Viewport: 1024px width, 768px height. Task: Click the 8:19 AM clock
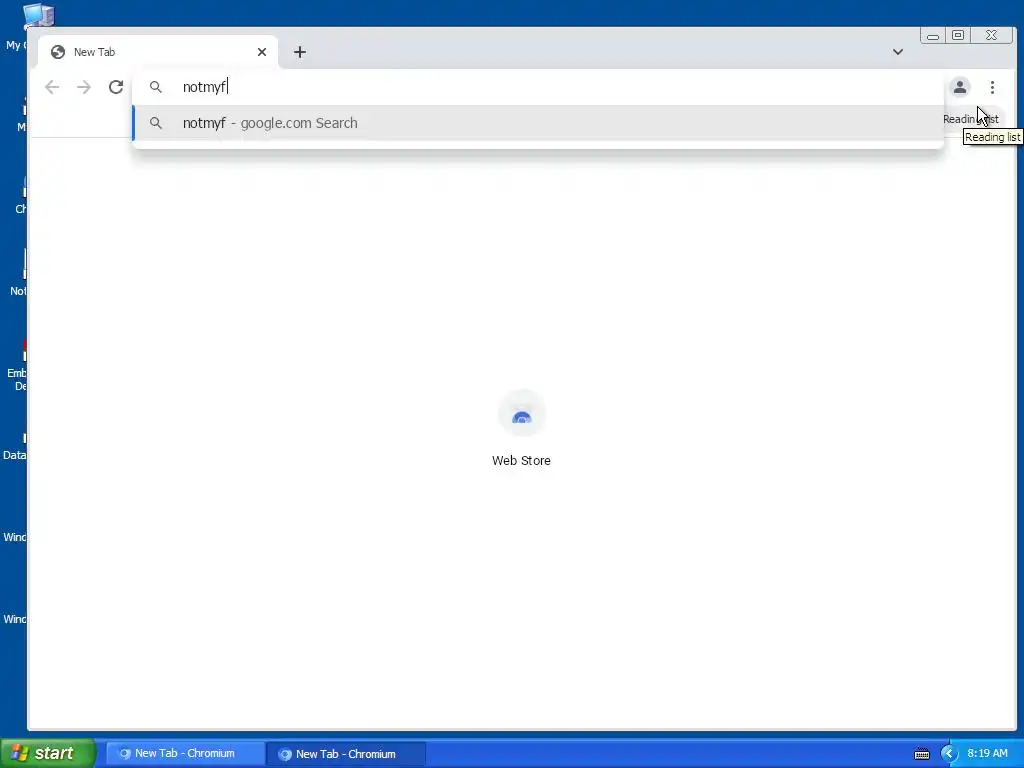coord(987,754)
